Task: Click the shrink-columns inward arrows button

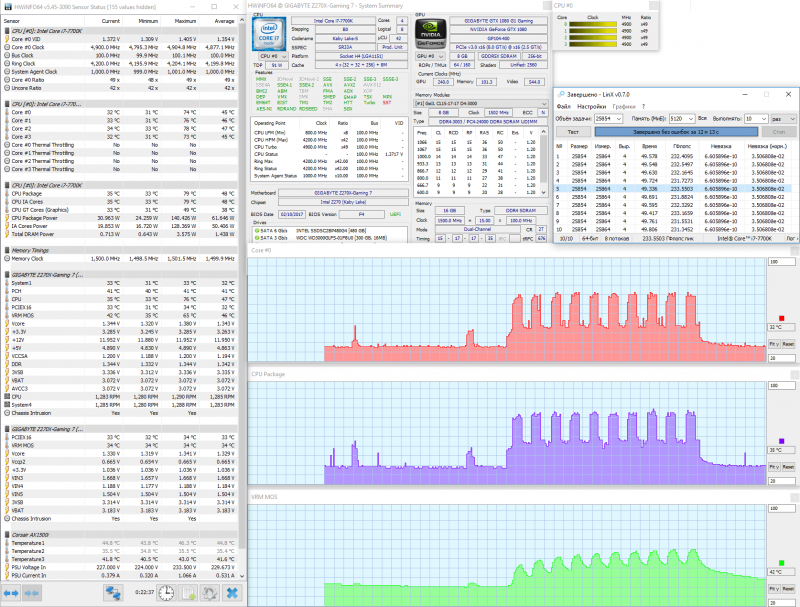Action: click(32, 593)
